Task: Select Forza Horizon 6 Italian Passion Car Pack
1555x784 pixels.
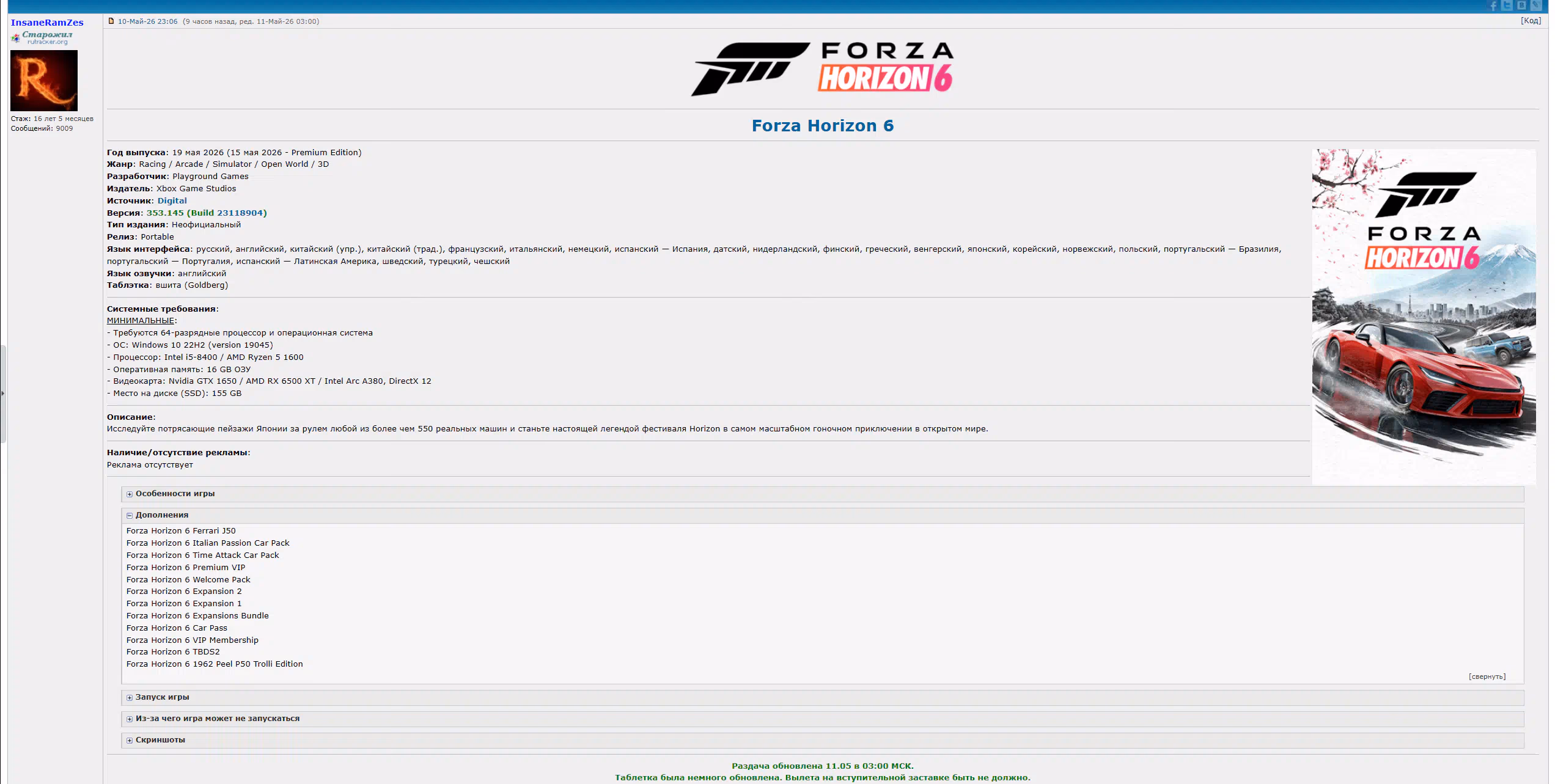Action: click(x=208, y=543)
